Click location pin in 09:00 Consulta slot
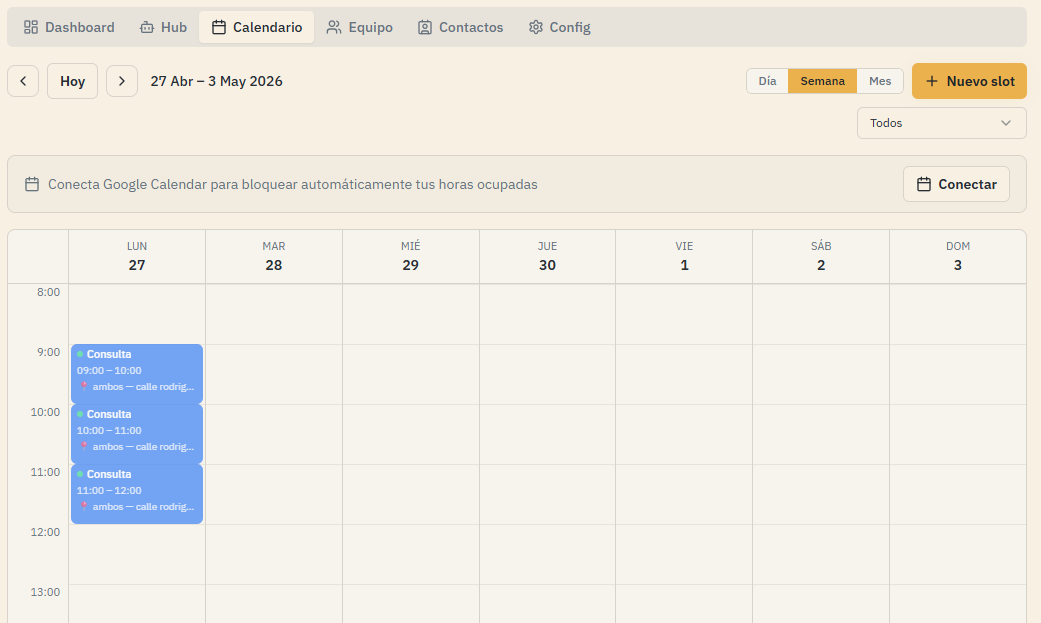Viewport: 1041px width, 623px height. click(84, 387)
